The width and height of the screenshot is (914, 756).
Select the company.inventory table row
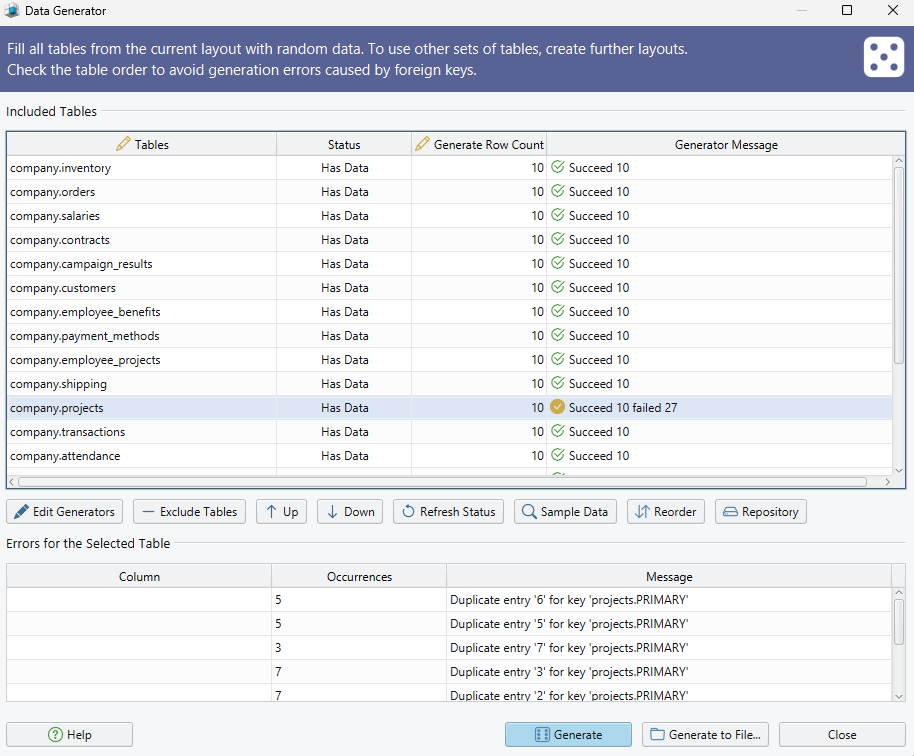point(449,168)
